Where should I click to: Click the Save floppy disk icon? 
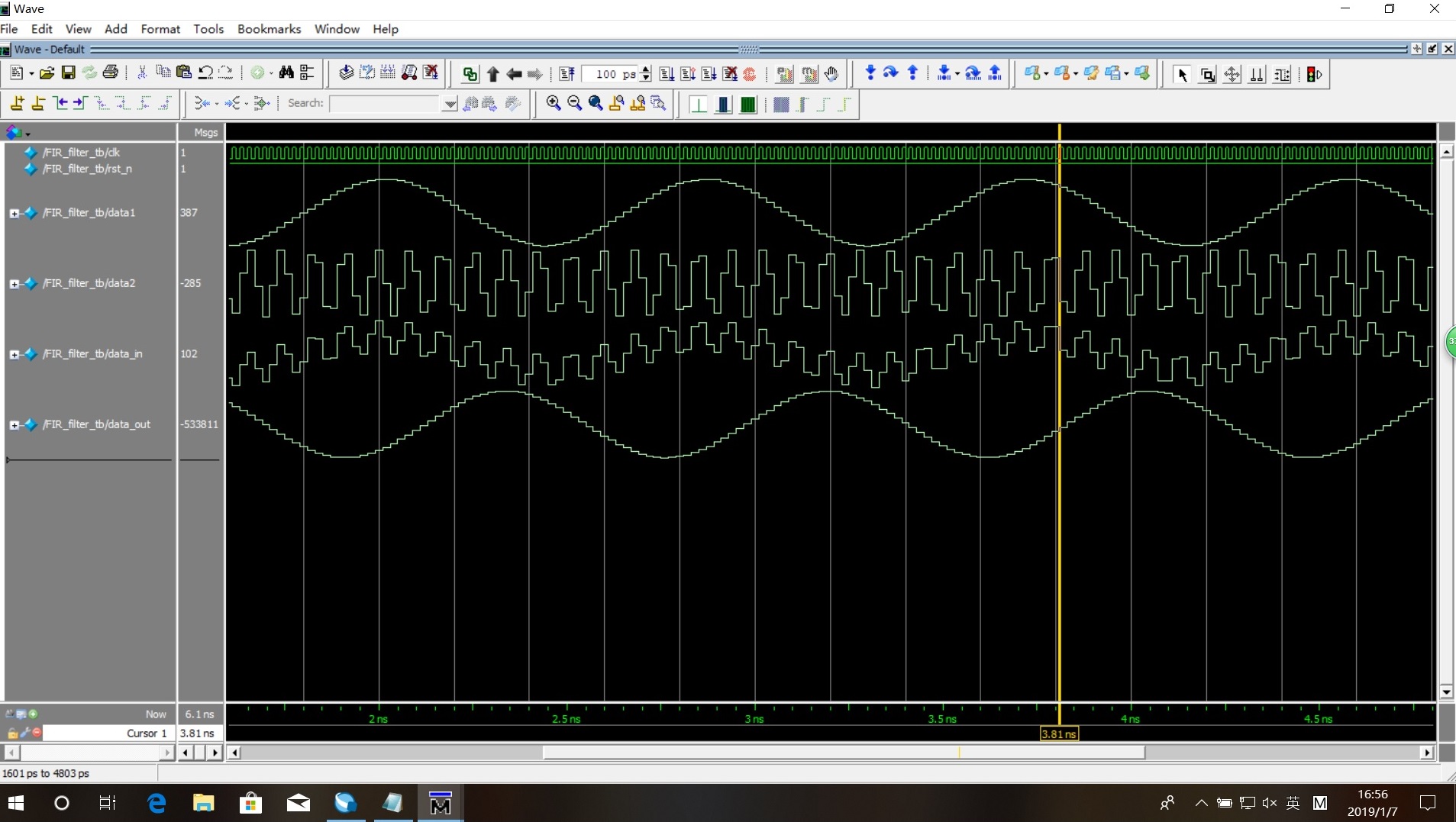pos(68,73)
